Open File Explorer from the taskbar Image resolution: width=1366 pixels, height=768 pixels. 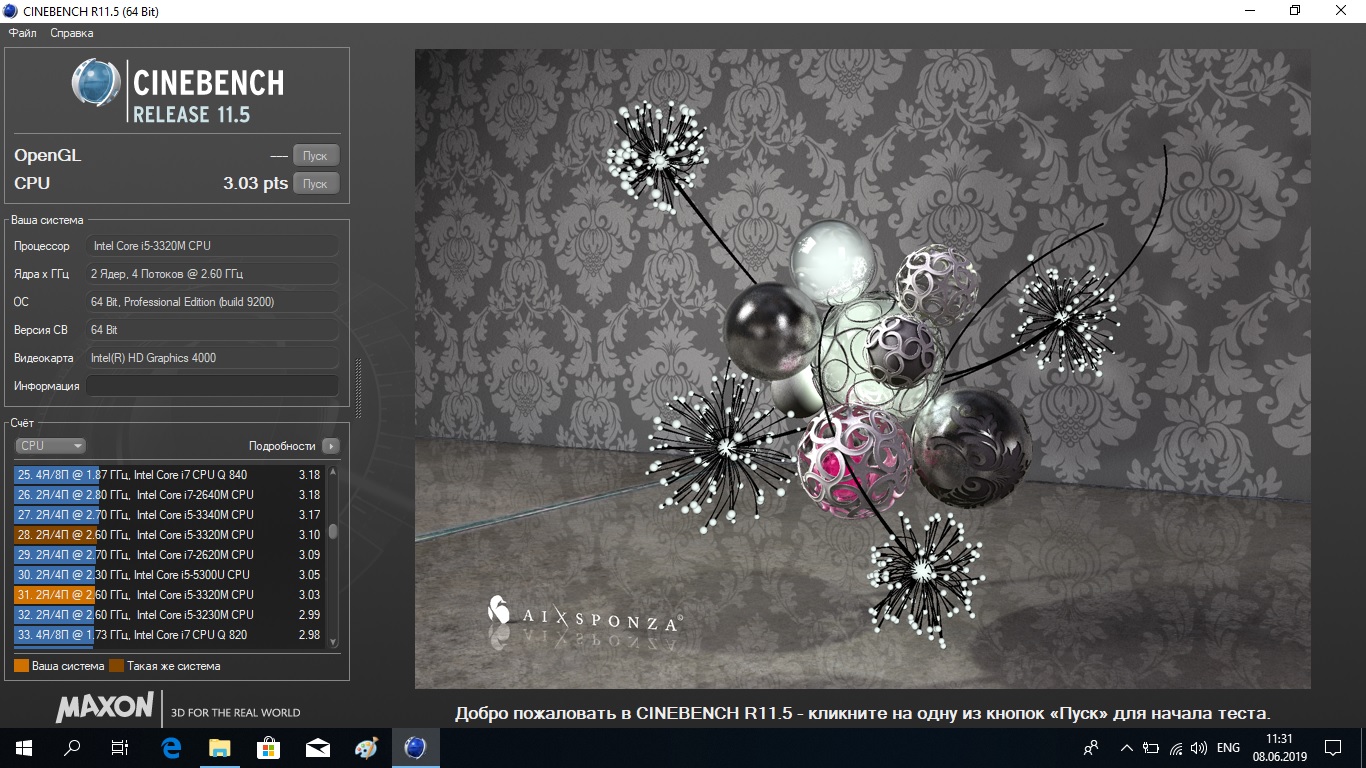(x=219, y=748)
